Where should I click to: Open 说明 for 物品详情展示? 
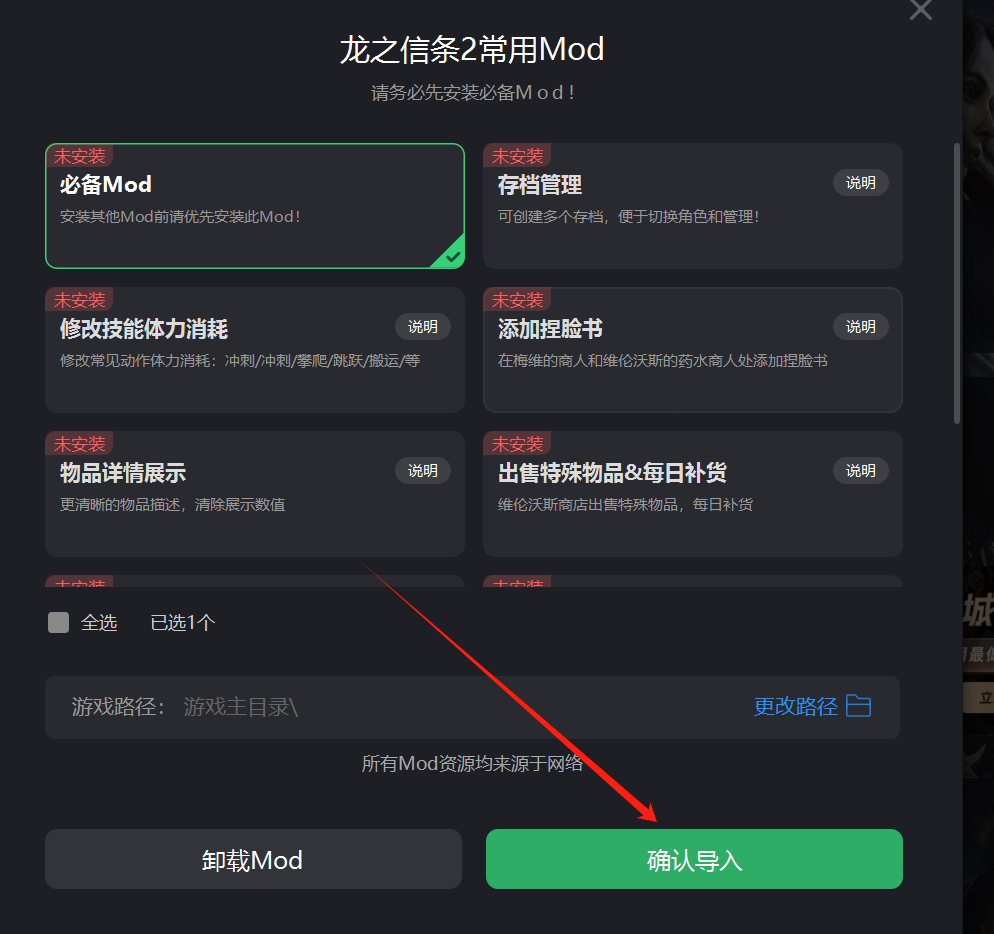tap(423, 470)
